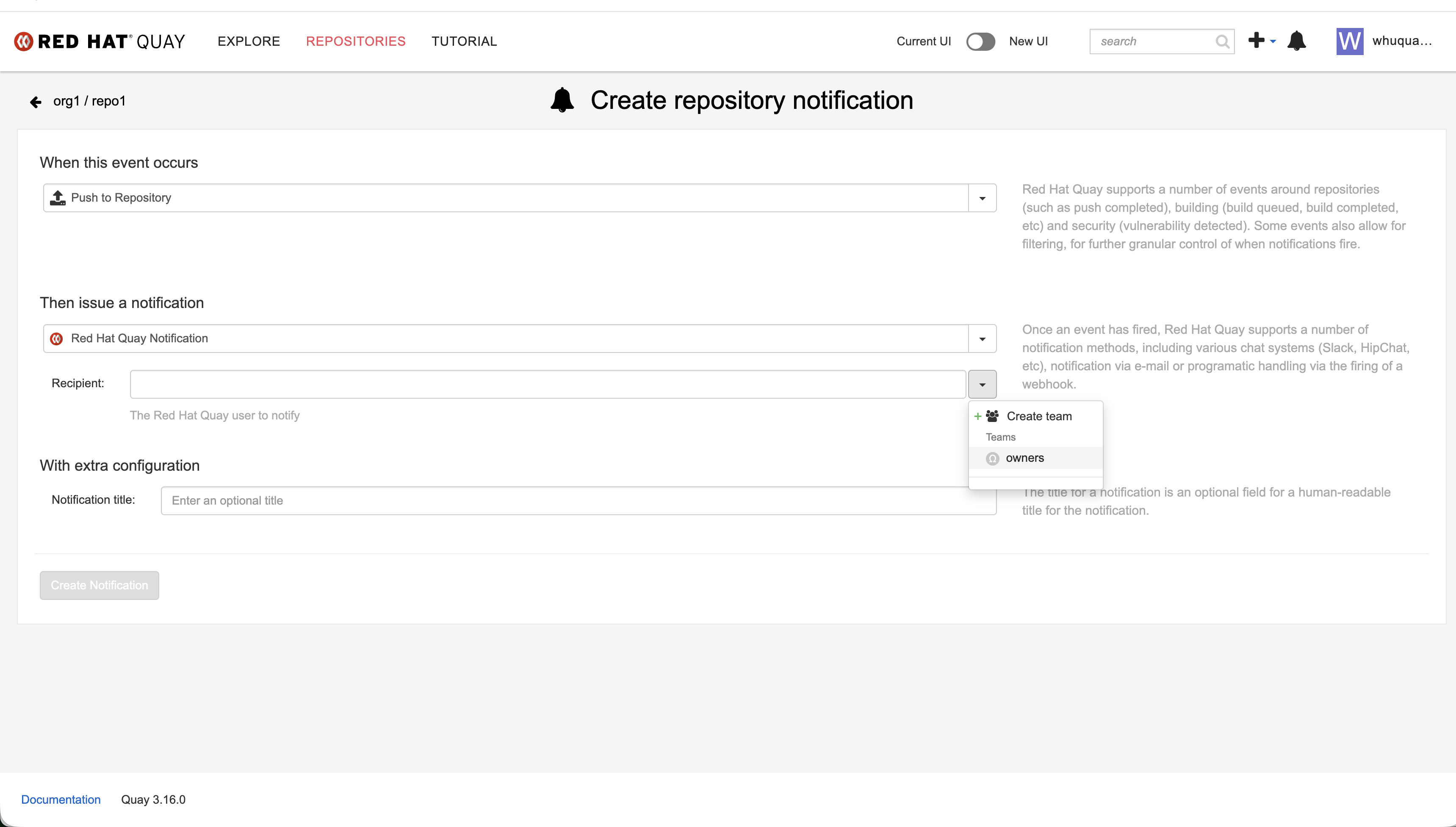The width and height of the screenshot is (1456, 827).
Task: Click the back arrow beside org1 / repo1
Action: coord(36,102)
